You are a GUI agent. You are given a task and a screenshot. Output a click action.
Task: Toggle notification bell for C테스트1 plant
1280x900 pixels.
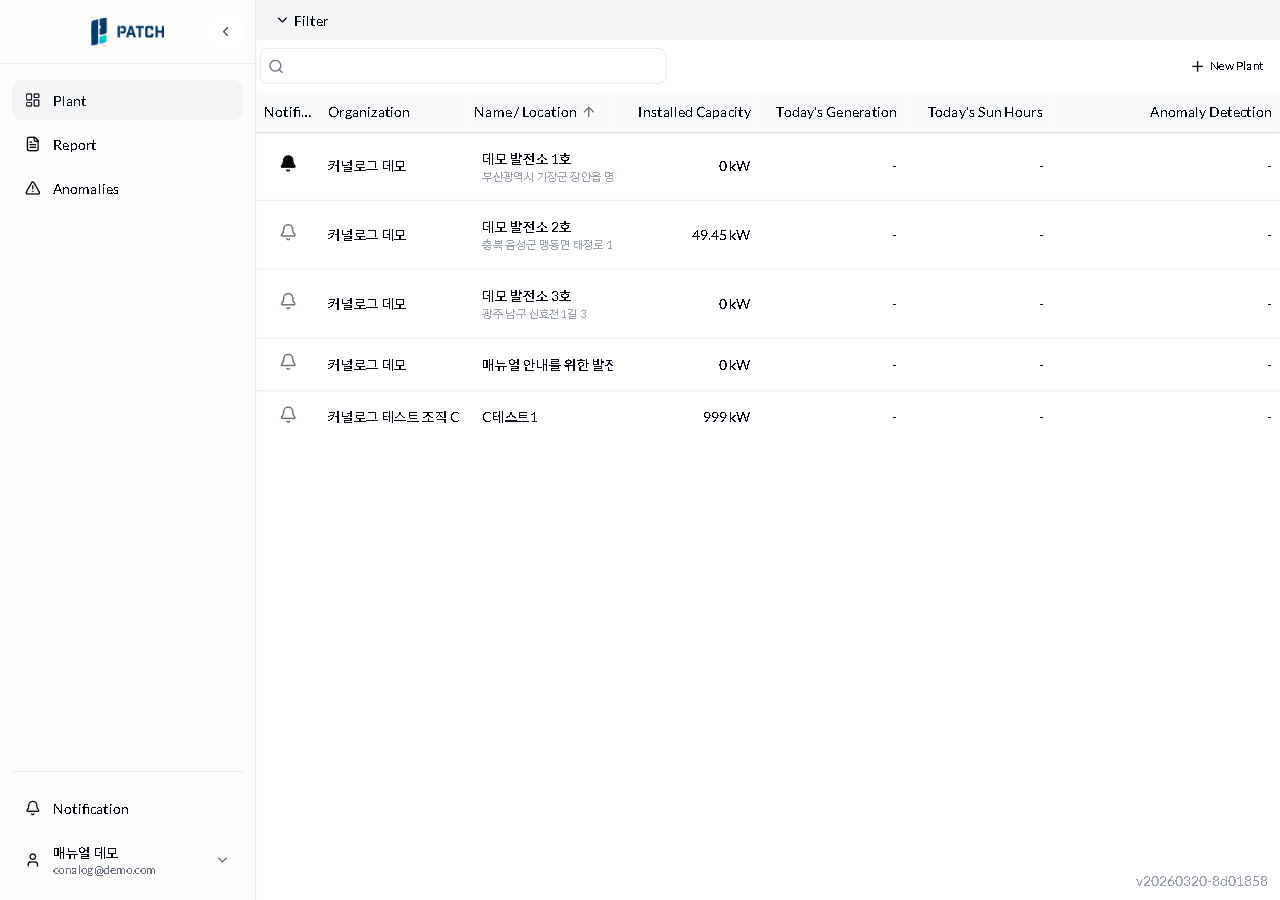click(288, 415)
